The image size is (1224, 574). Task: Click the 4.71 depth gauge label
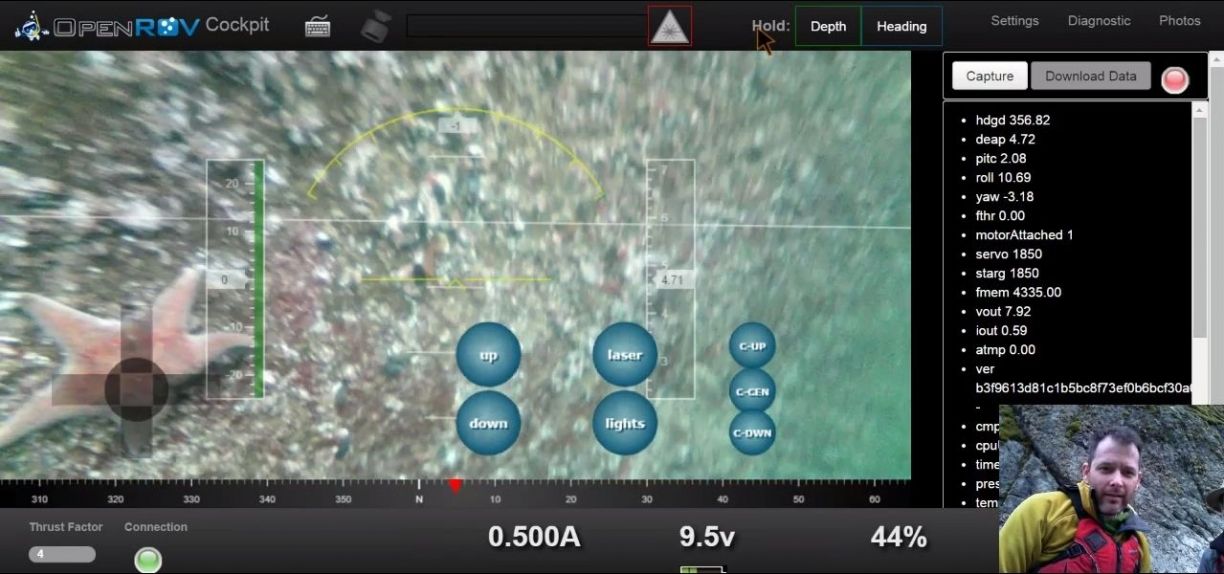tap(672, 280)
